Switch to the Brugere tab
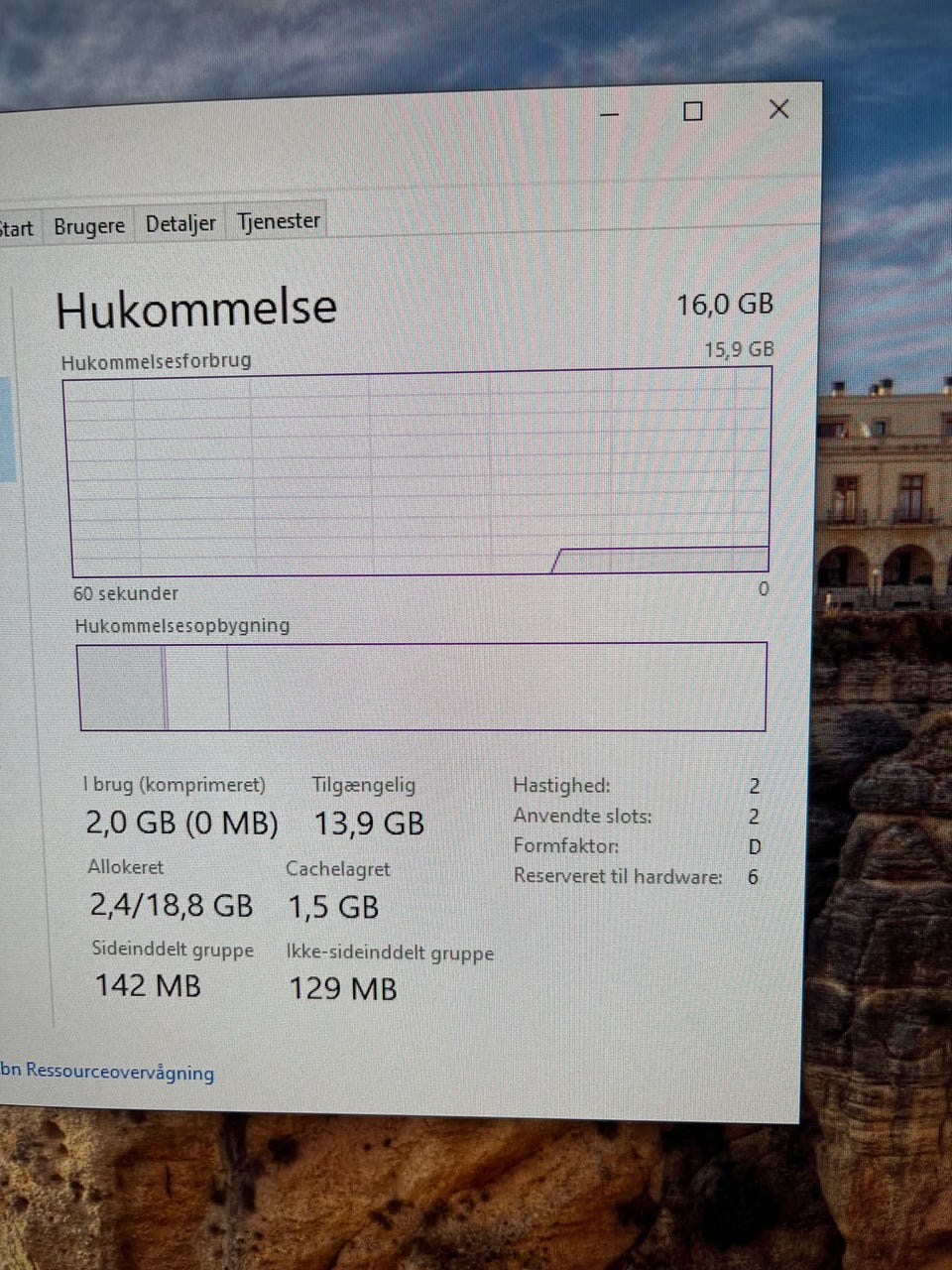The height and width of the screenshot is (1270, 952). pos(89,226)
